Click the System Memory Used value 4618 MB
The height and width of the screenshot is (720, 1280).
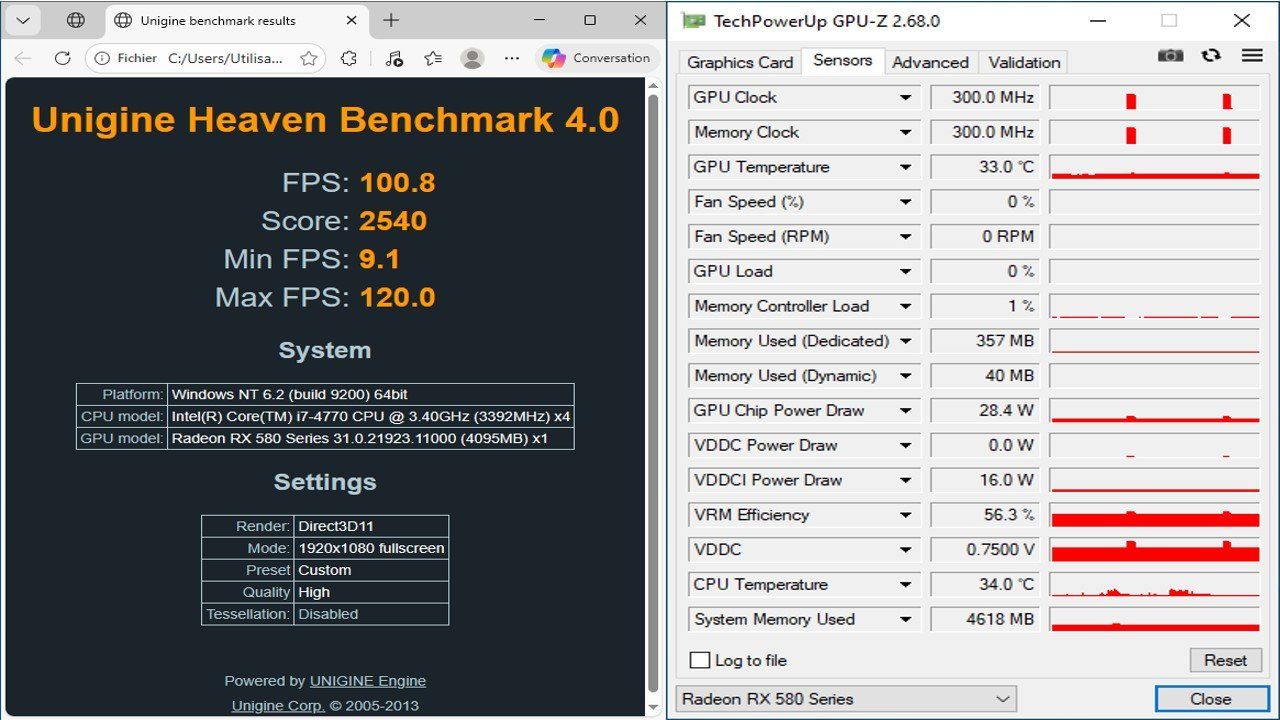(x=984, y=619)
